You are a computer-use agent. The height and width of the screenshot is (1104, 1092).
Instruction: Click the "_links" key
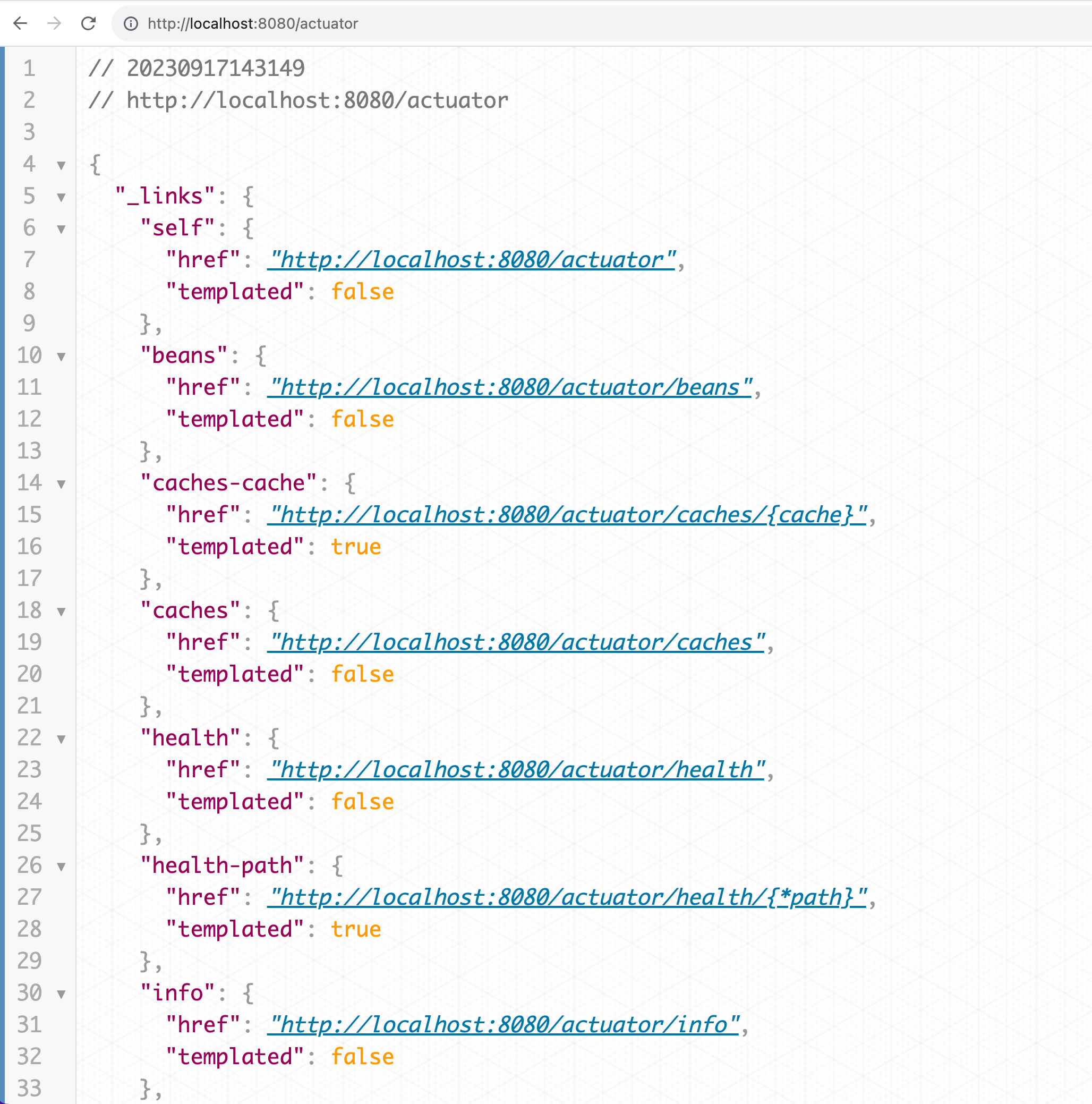[165, 196]
